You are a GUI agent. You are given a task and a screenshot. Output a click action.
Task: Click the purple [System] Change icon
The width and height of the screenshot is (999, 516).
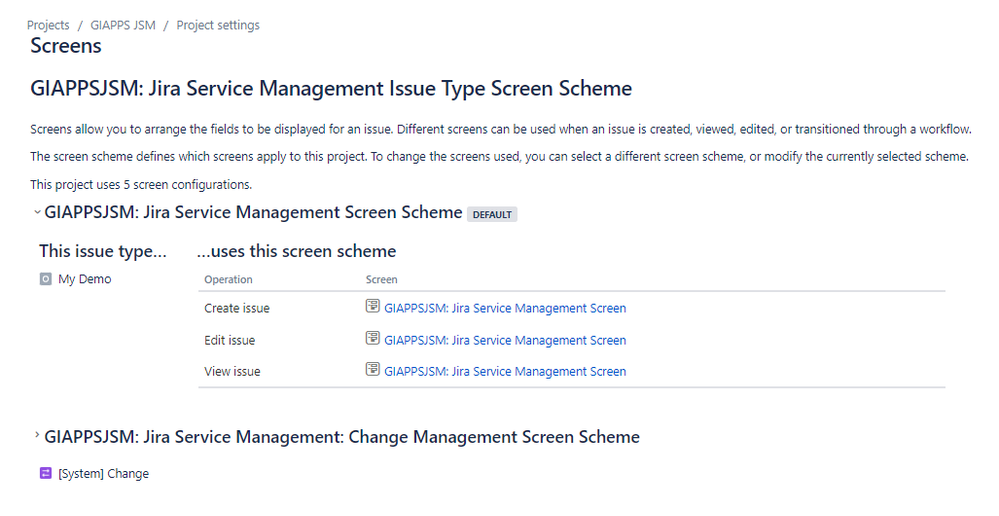click(45, 473)
